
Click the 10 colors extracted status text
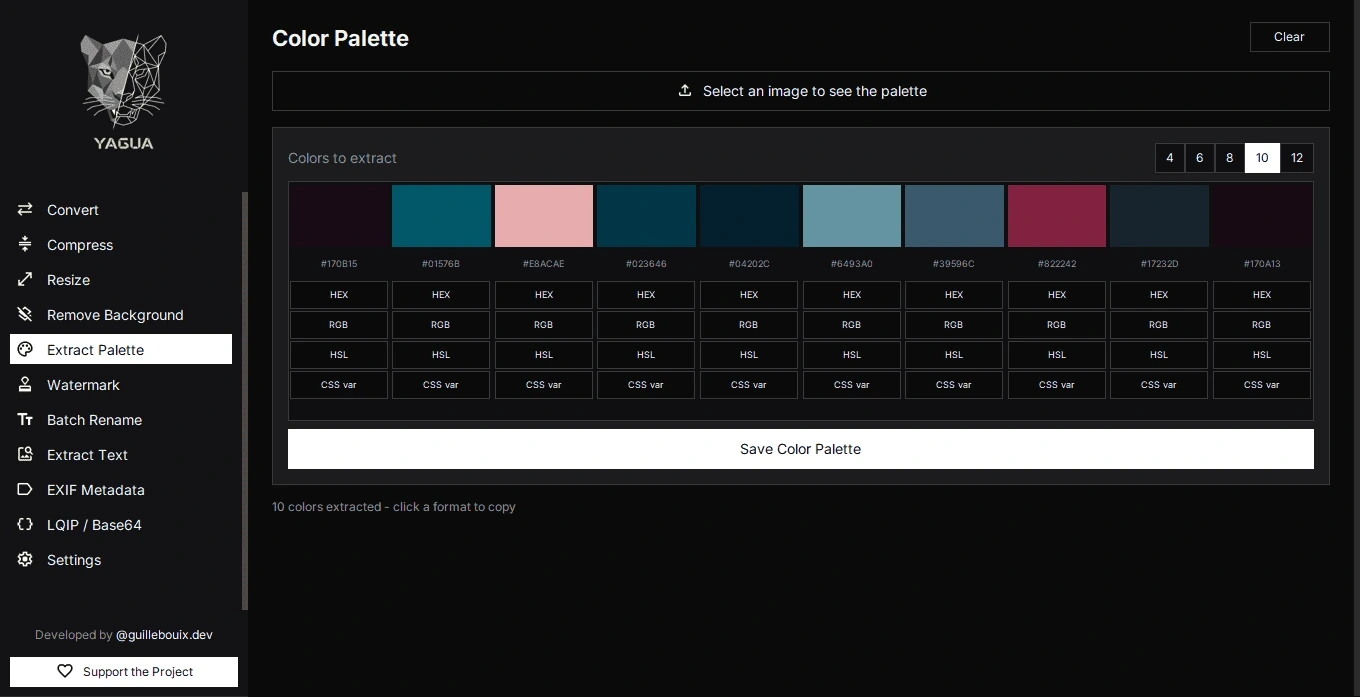394,507
